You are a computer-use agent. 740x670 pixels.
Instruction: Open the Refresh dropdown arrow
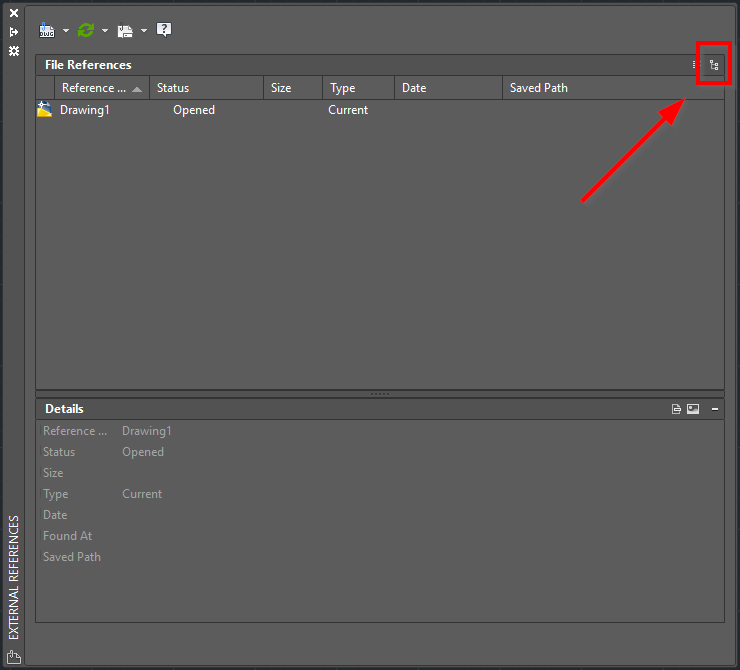pos(105,31)
